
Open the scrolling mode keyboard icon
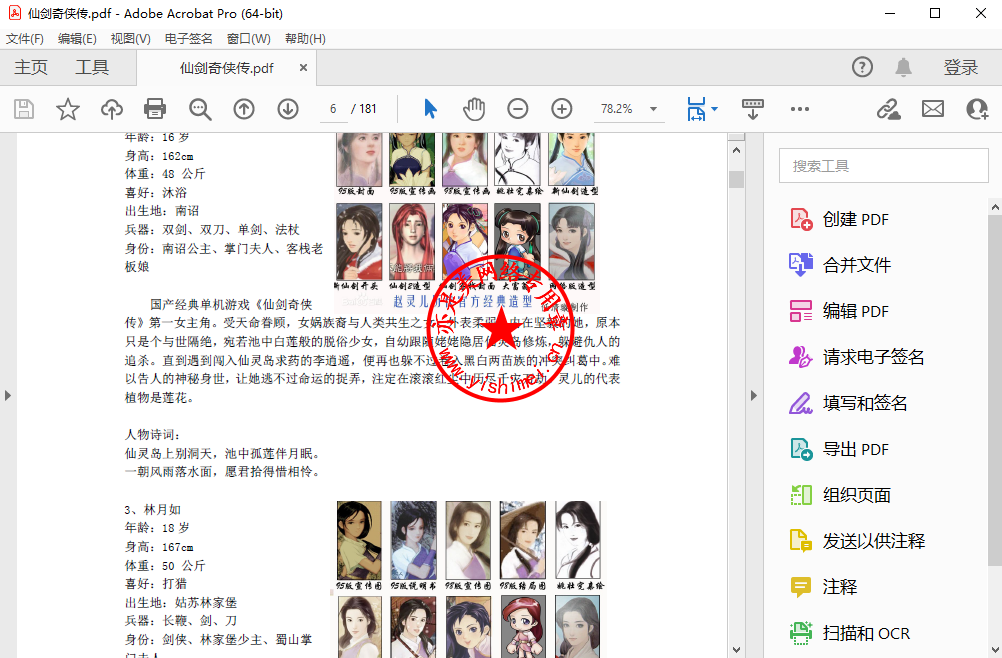[x=752, y=109]
